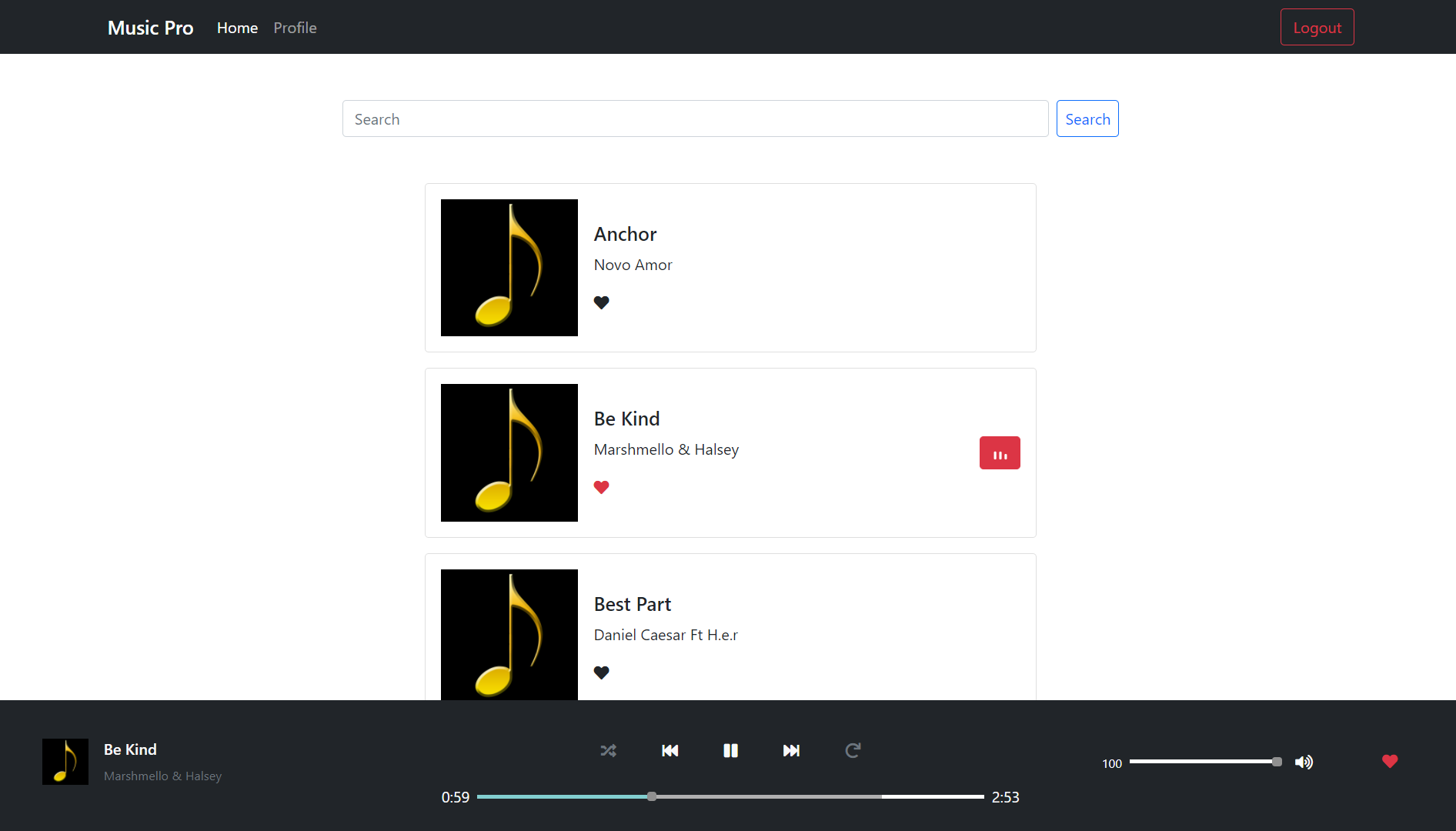The width and height of the screenshot is (1456, 831).
Task: Skip to the next track
Action: coord(792,750)
